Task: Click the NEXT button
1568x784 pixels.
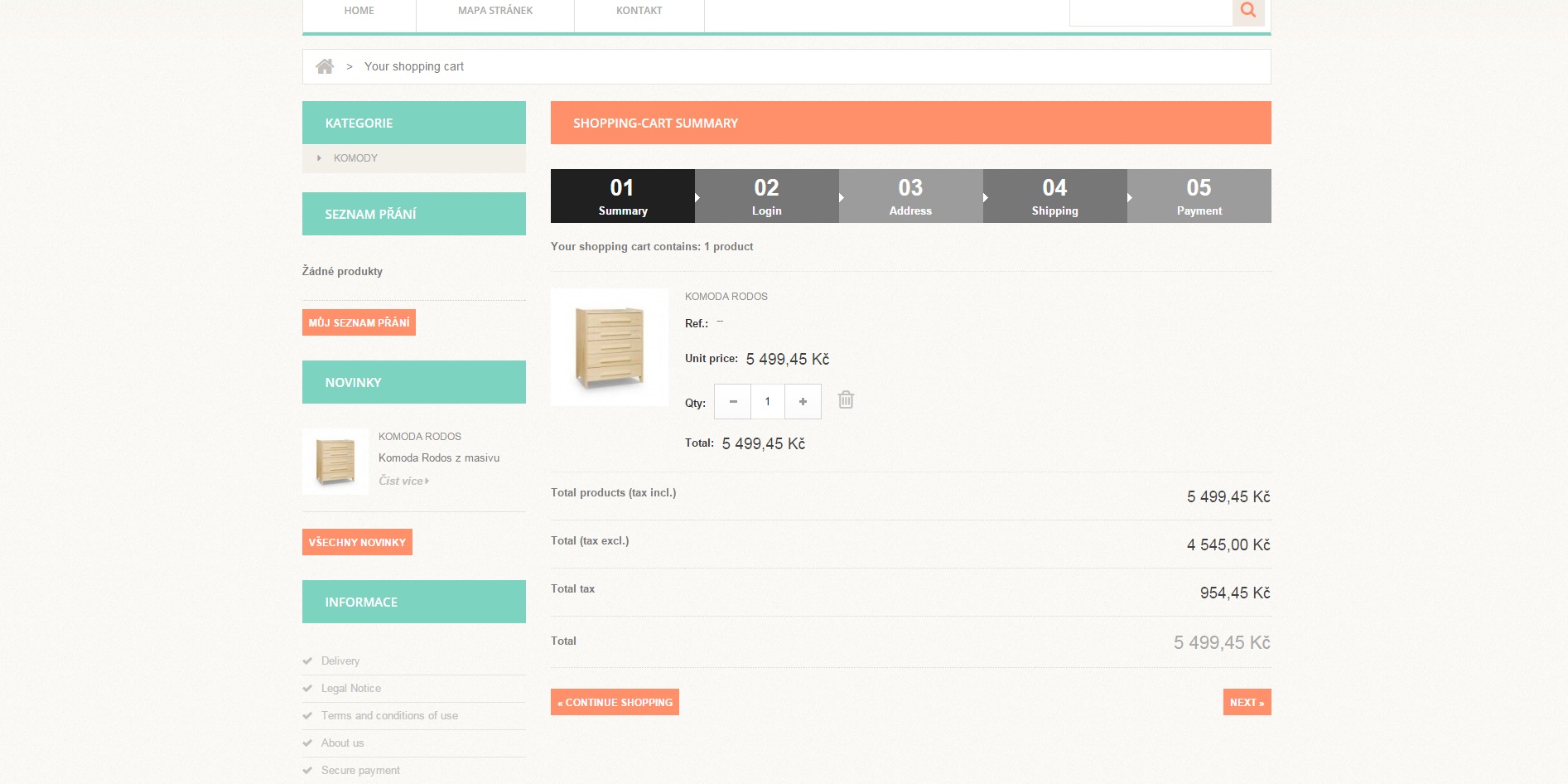Action: 1247,702
